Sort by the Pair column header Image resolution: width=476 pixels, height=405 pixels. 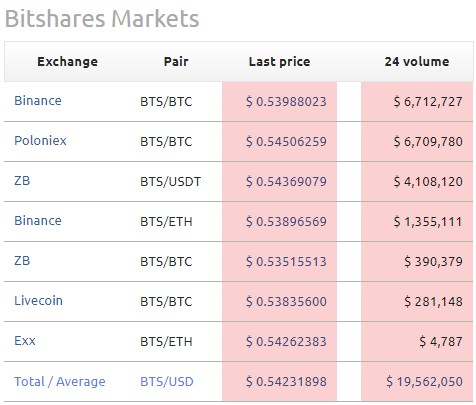pos(176,62)
